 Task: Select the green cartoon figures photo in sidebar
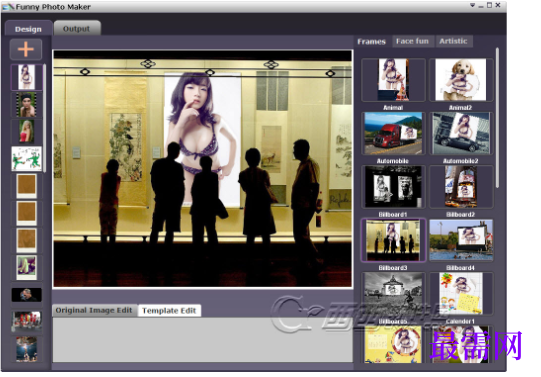pyautogui.click(x=27, y=159)
